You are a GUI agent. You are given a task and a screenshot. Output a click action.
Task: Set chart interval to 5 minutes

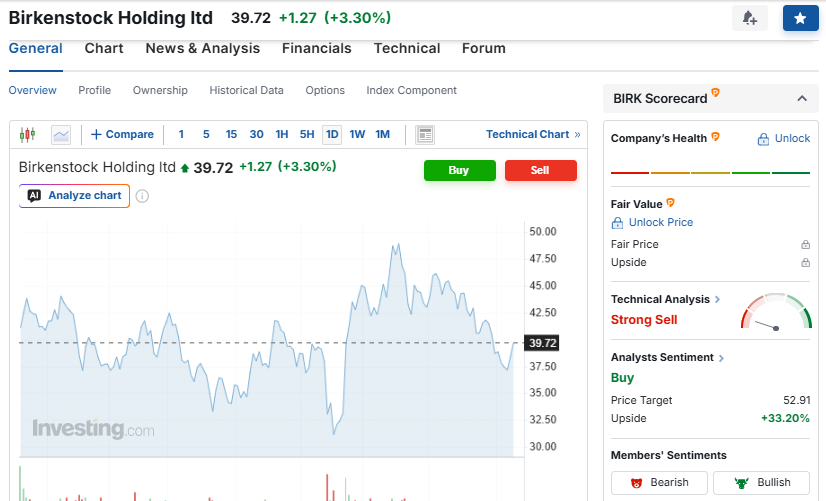[206, 134]
